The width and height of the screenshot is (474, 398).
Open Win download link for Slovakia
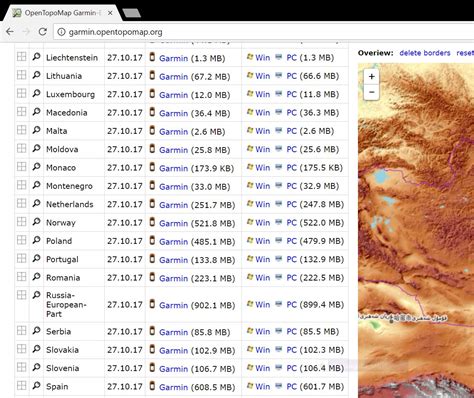tap(262, 350)
